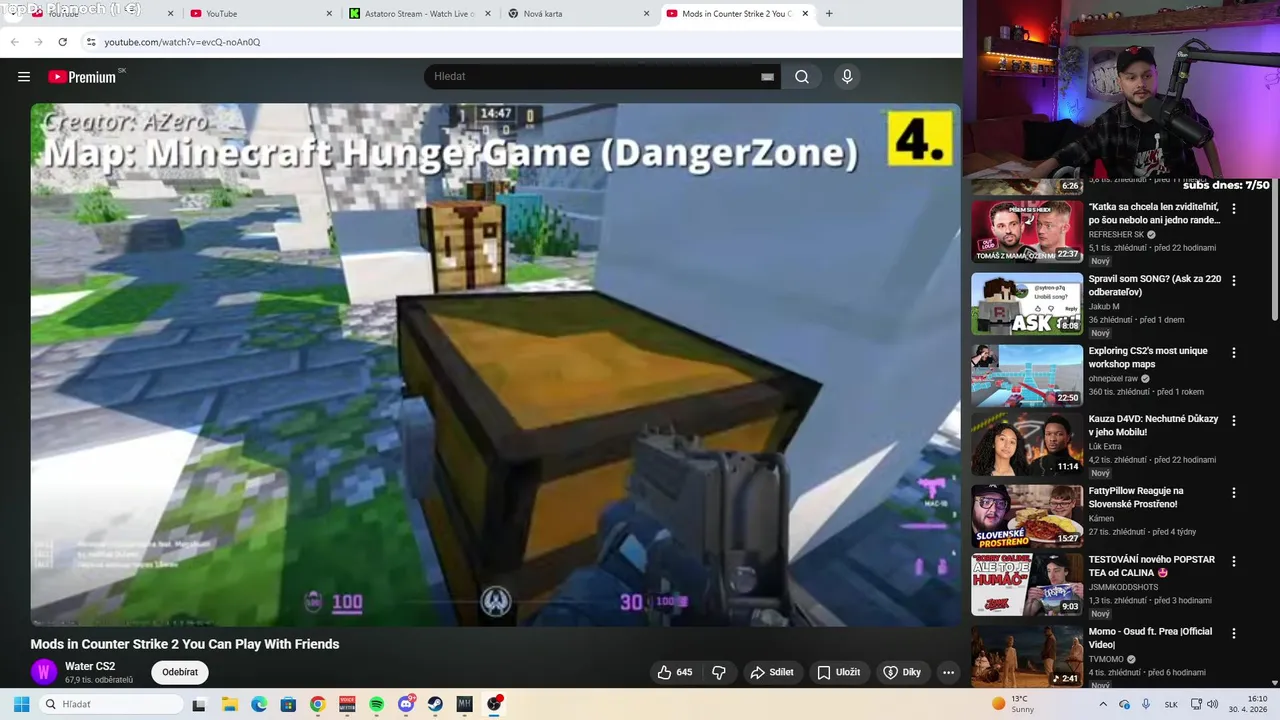Switch to the Astatoro Stream tab

(420, 14)
